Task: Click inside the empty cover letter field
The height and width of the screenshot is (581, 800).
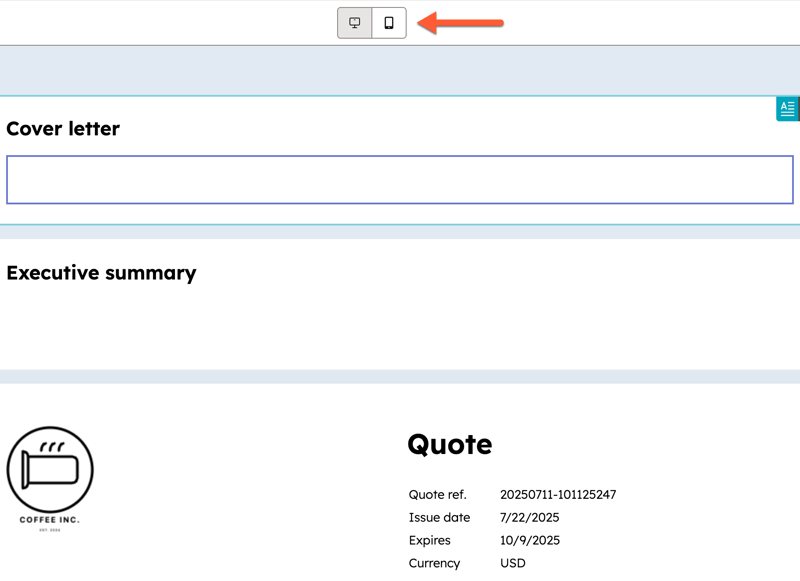Action: (x=400, y=180)
